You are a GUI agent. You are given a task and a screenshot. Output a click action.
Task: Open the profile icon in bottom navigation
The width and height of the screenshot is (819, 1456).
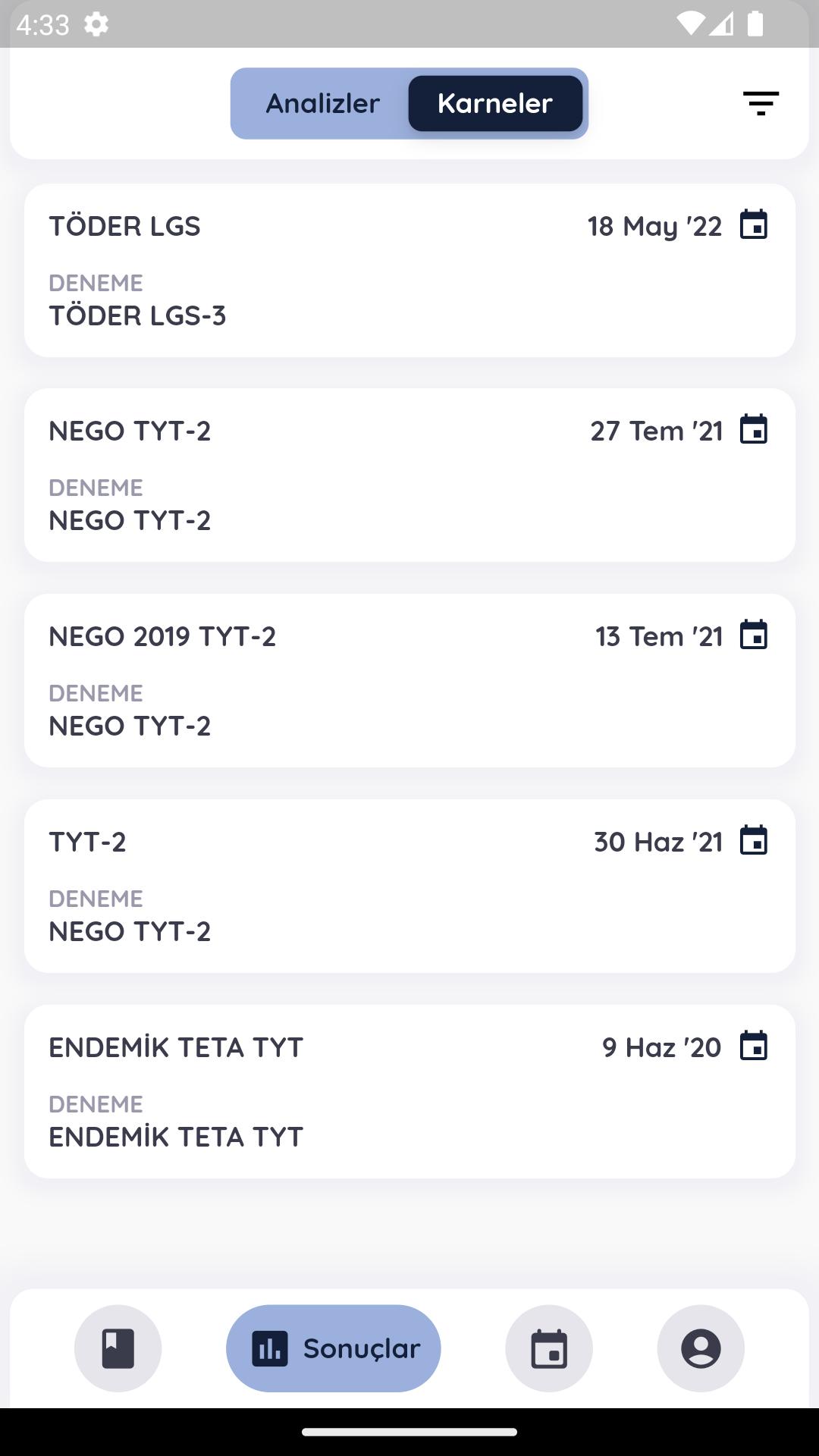point(701,1348)
